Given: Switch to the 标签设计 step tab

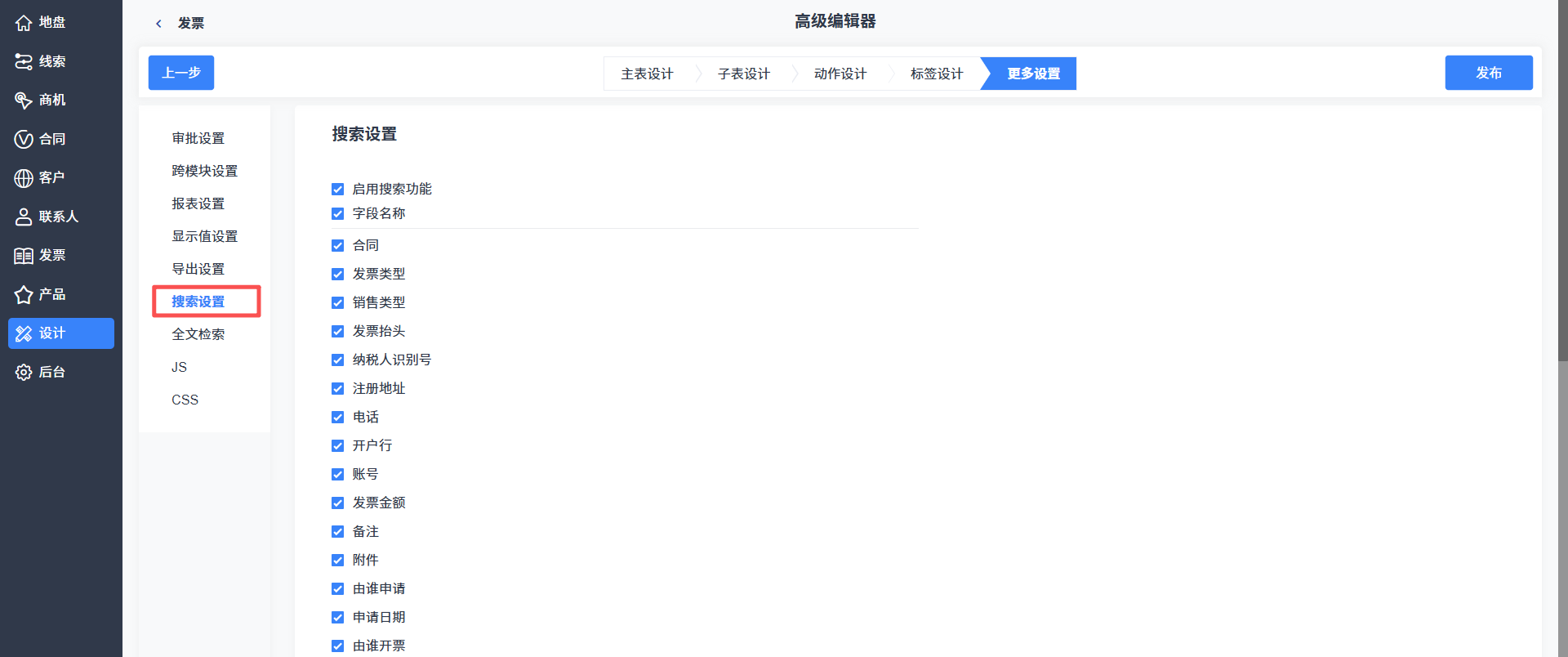Looking at the screenshot, I should (937, 74).
